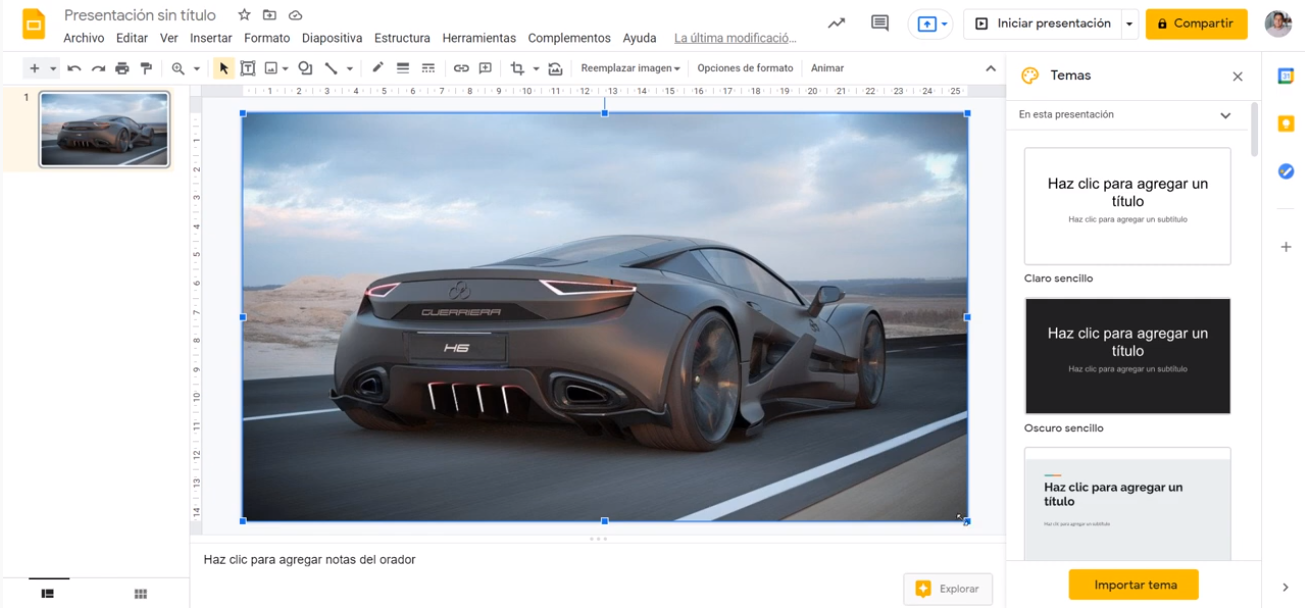
Task: Open the insert image dropdown arrow
Action: [x=286, y=69]
